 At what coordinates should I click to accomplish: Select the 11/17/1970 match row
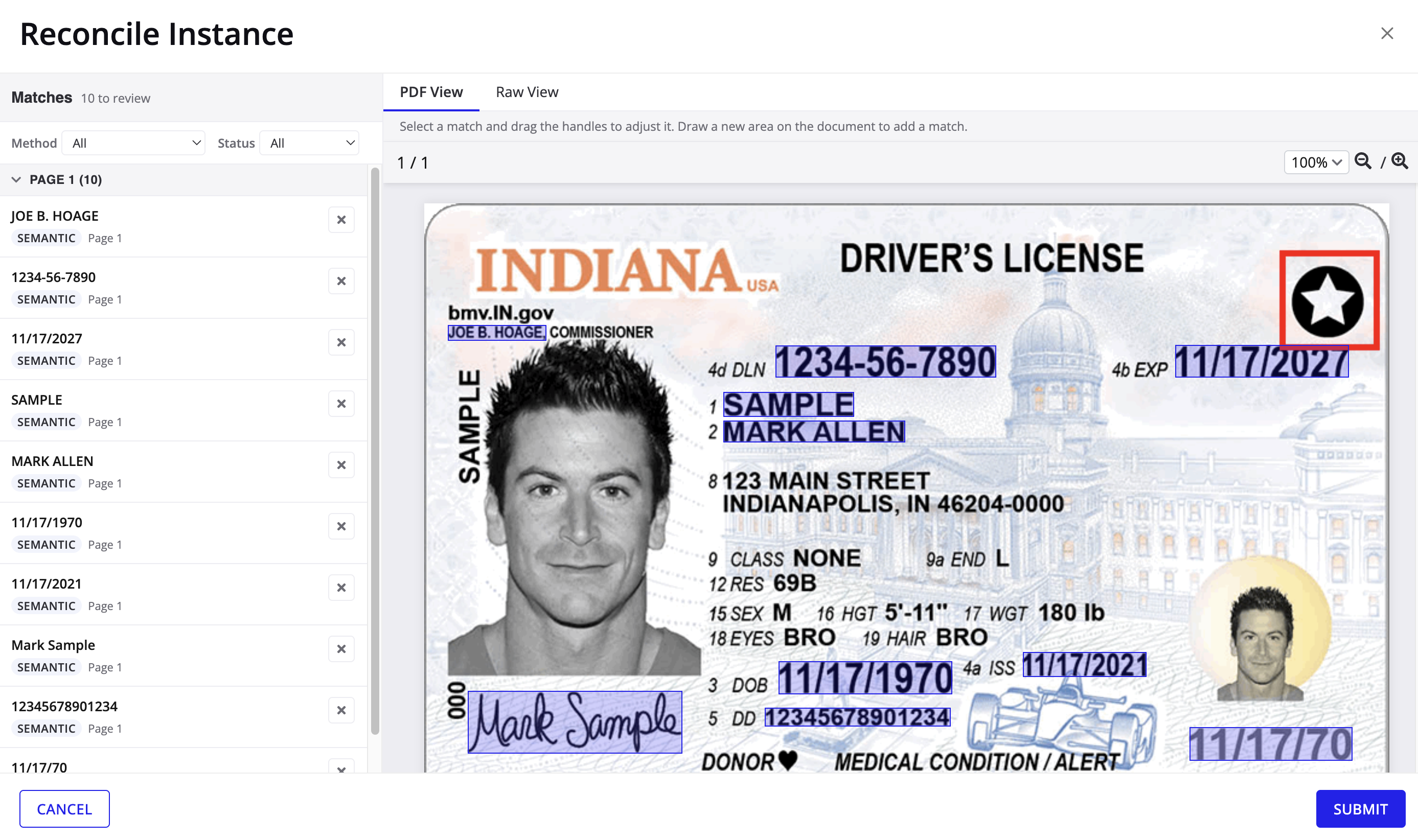(184, 533)
